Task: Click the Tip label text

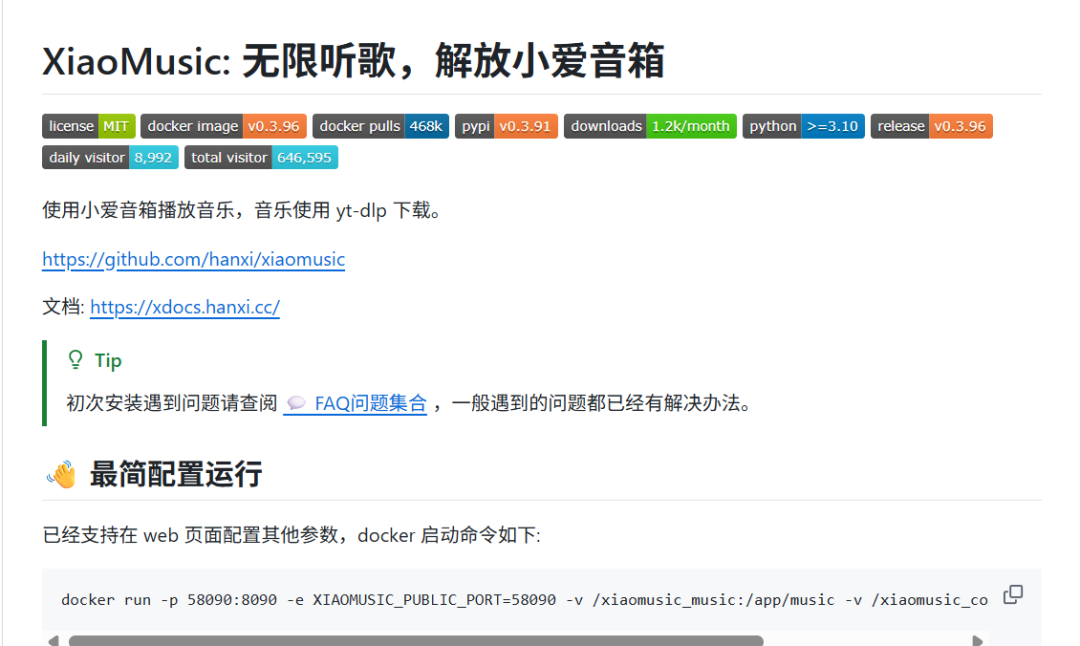Action: [x=108, y=360]
